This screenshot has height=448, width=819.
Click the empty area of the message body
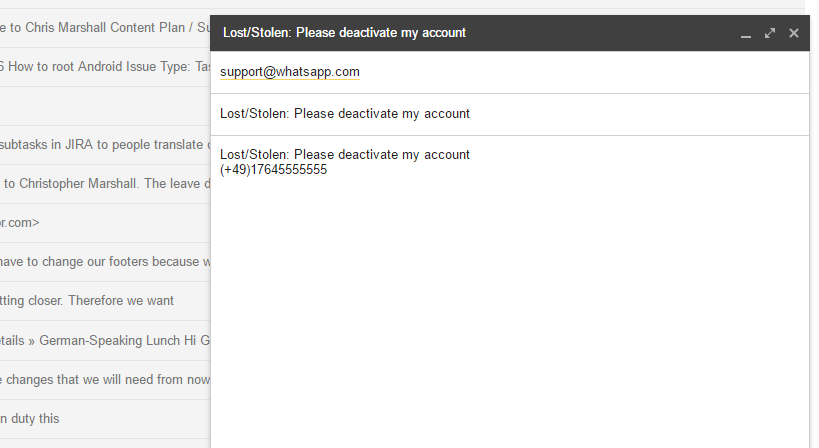click(x=510, y=313)
